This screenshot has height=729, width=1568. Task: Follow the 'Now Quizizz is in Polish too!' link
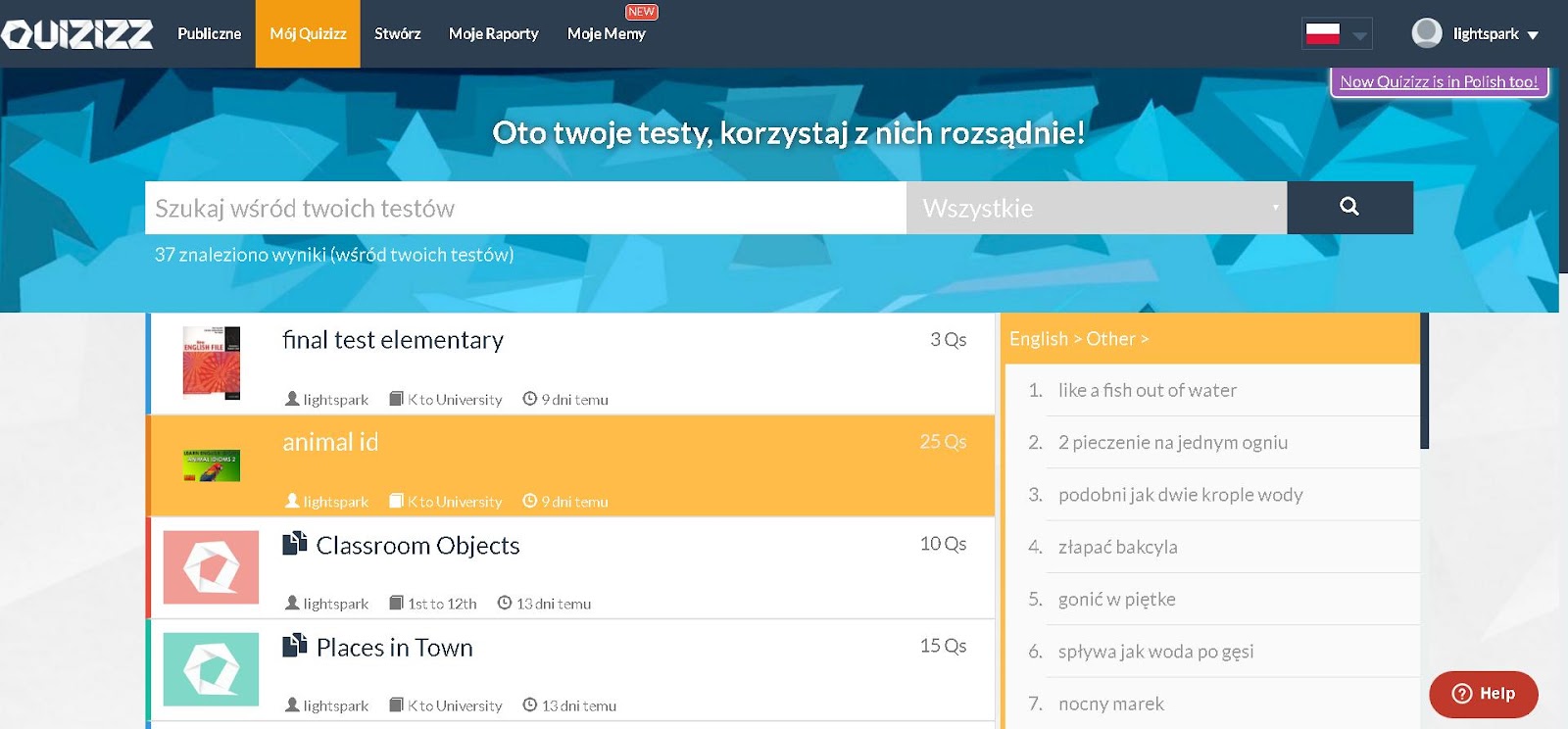click(1439, 81)
